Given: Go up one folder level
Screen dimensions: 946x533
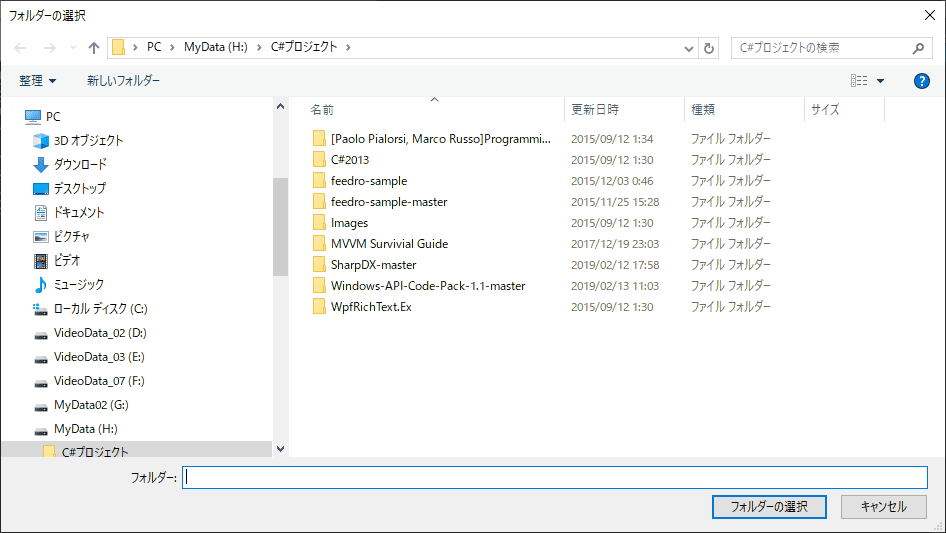Looking at the screenshot, I should pyautogui.click(x=94, y=48).
